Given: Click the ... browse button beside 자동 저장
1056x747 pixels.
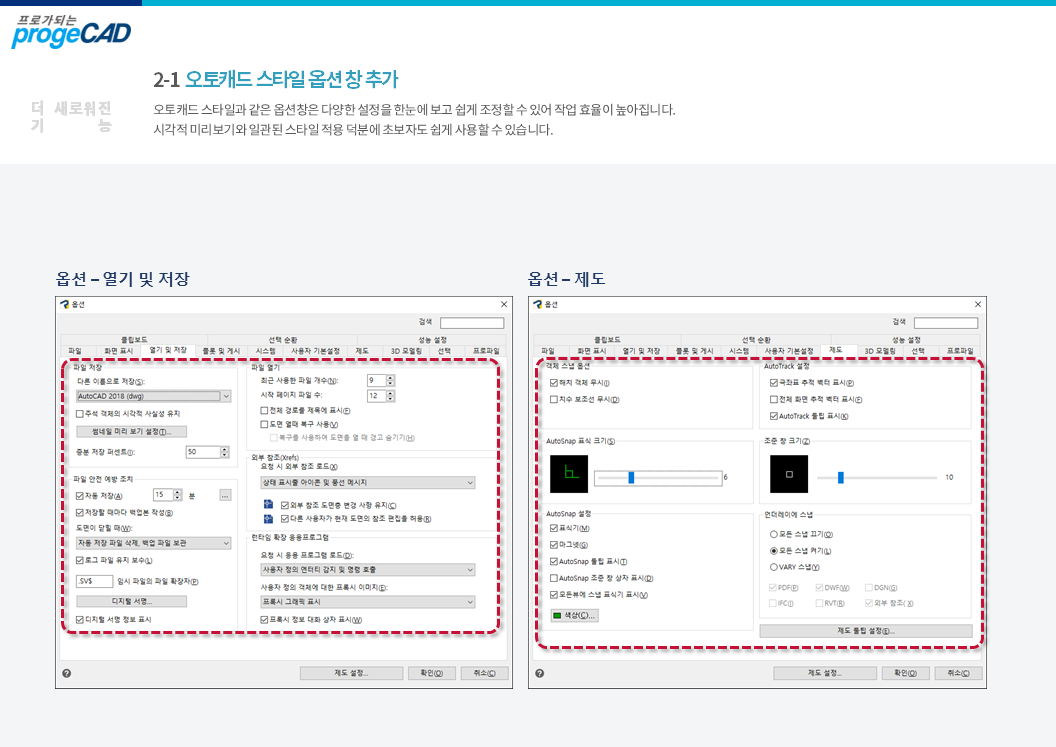Looking at the screenshot, I should pyautogui.click(x=225, y=495).
